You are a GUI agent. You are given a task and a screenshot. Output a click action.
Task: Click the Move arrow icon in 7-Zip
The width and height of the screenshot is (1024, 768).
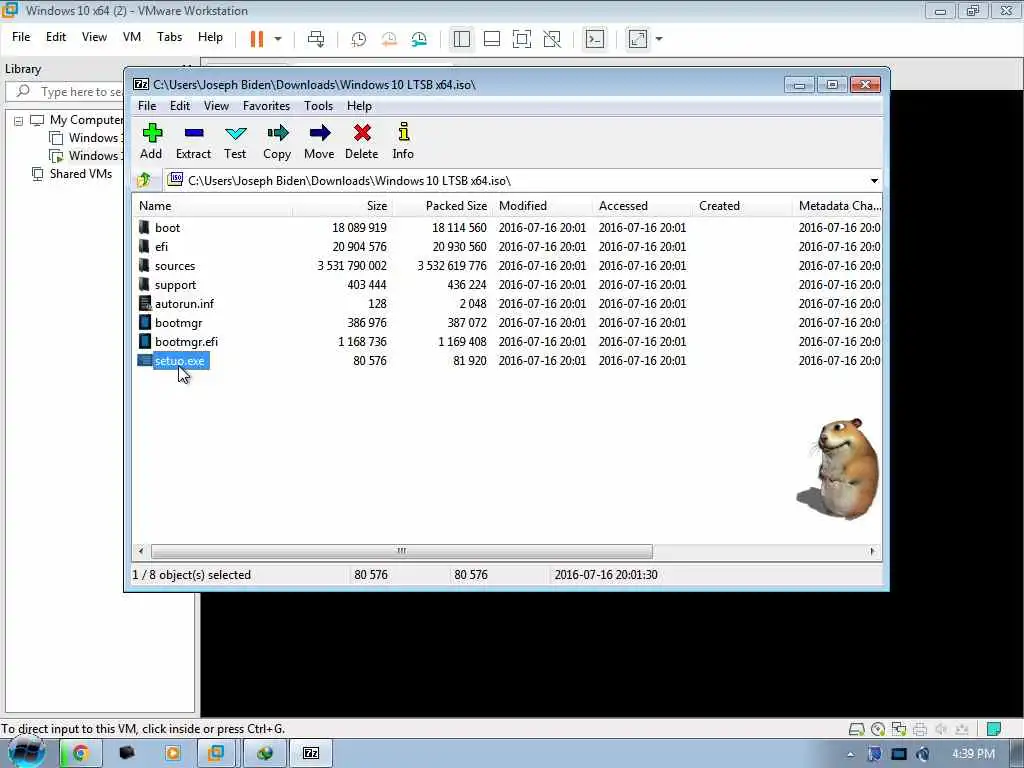(x=319, y=141)
